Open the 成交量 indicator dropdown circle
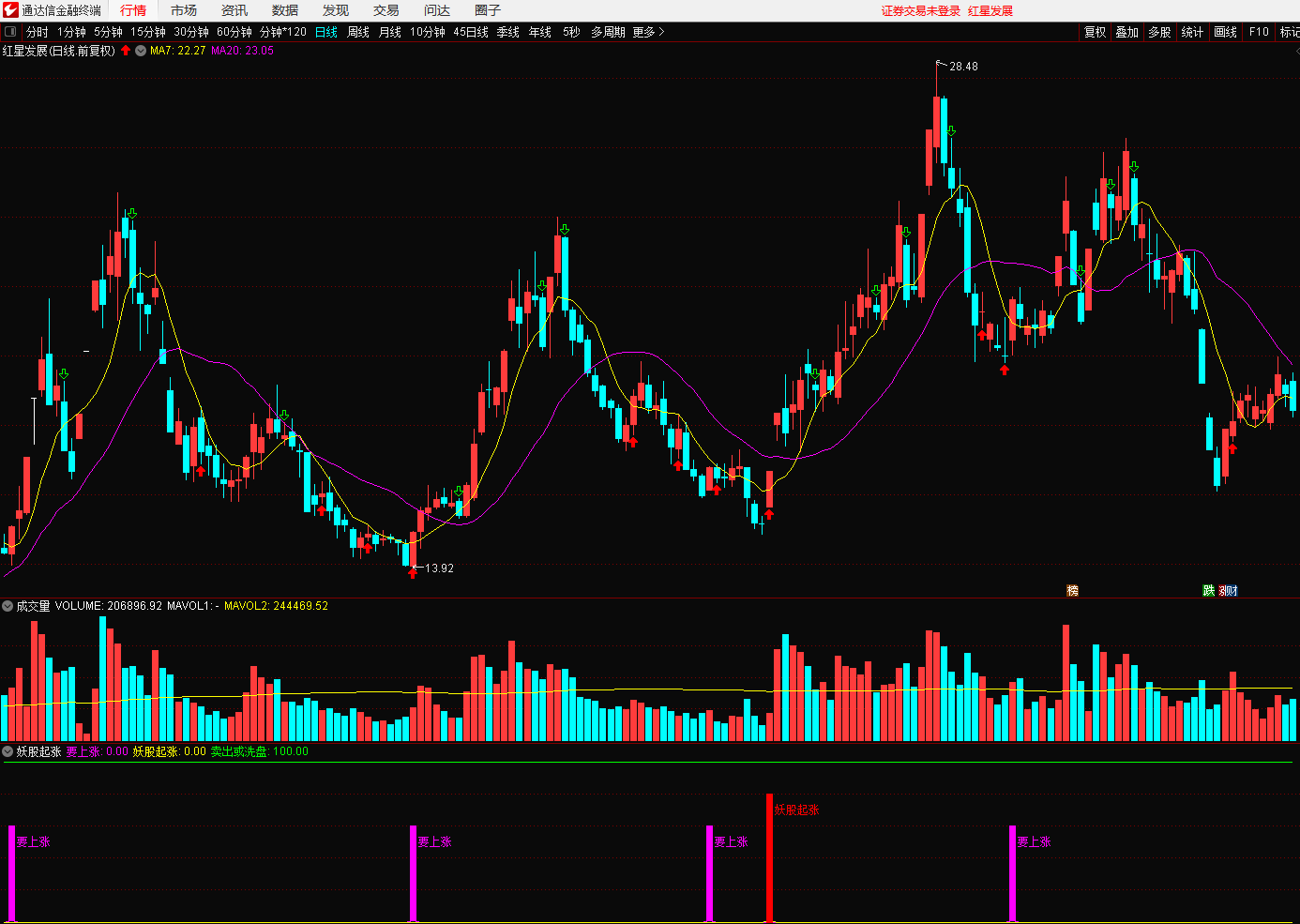The image size is (1300, 924). [8, 606]
